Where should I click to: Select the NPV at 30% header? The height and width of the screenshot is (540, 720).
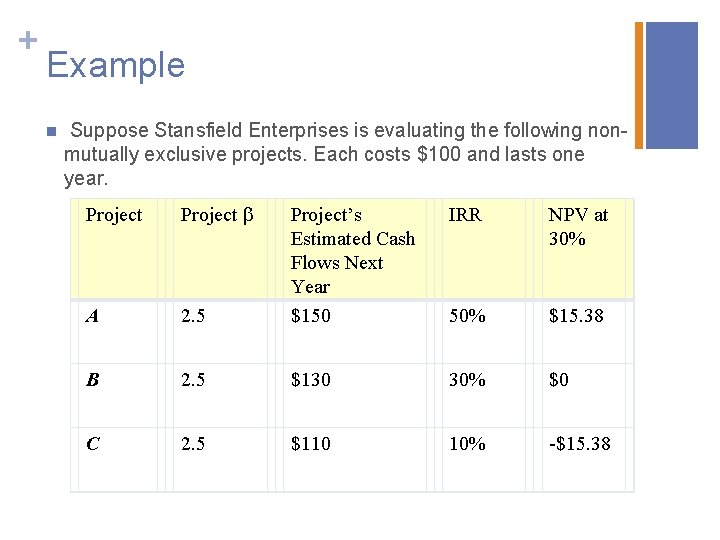point(578,226)
